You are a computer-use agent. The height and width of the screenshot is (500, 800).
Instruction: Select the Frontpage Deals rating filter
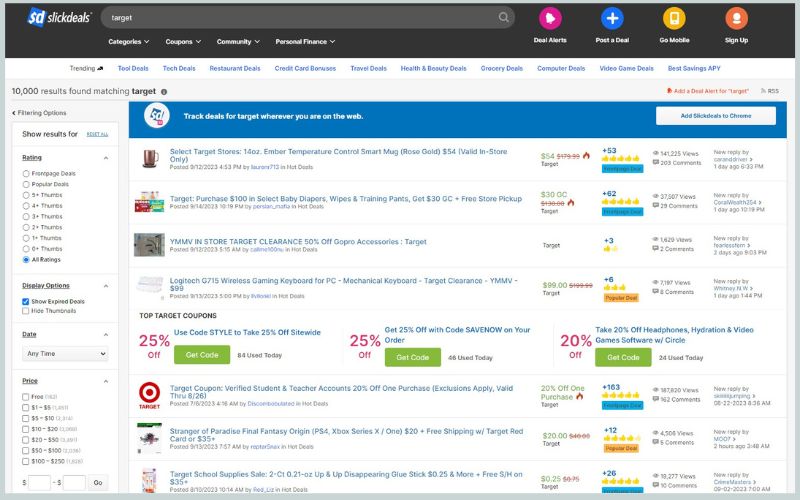26,173
